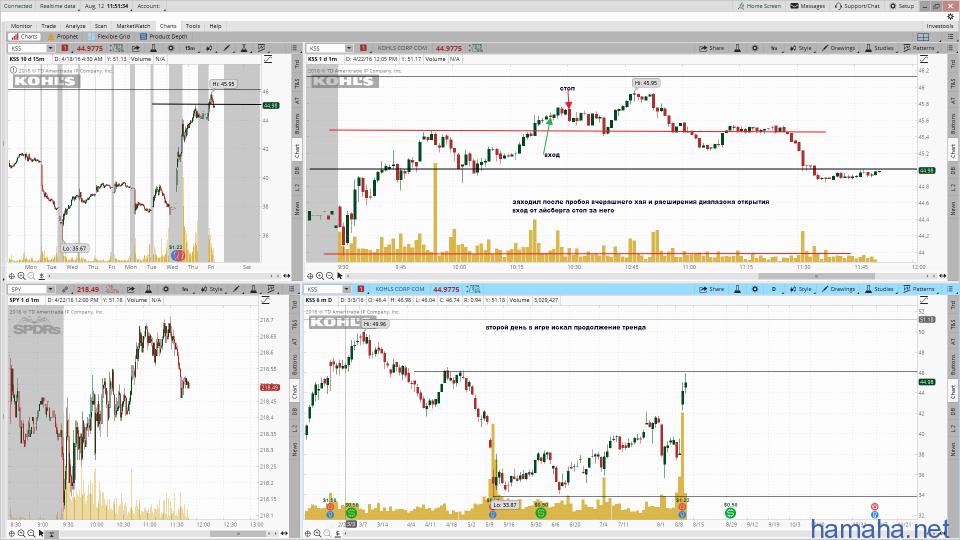Open the MarketWatch tab
This screenshot has width=960, height=540.
pos(133,26)
